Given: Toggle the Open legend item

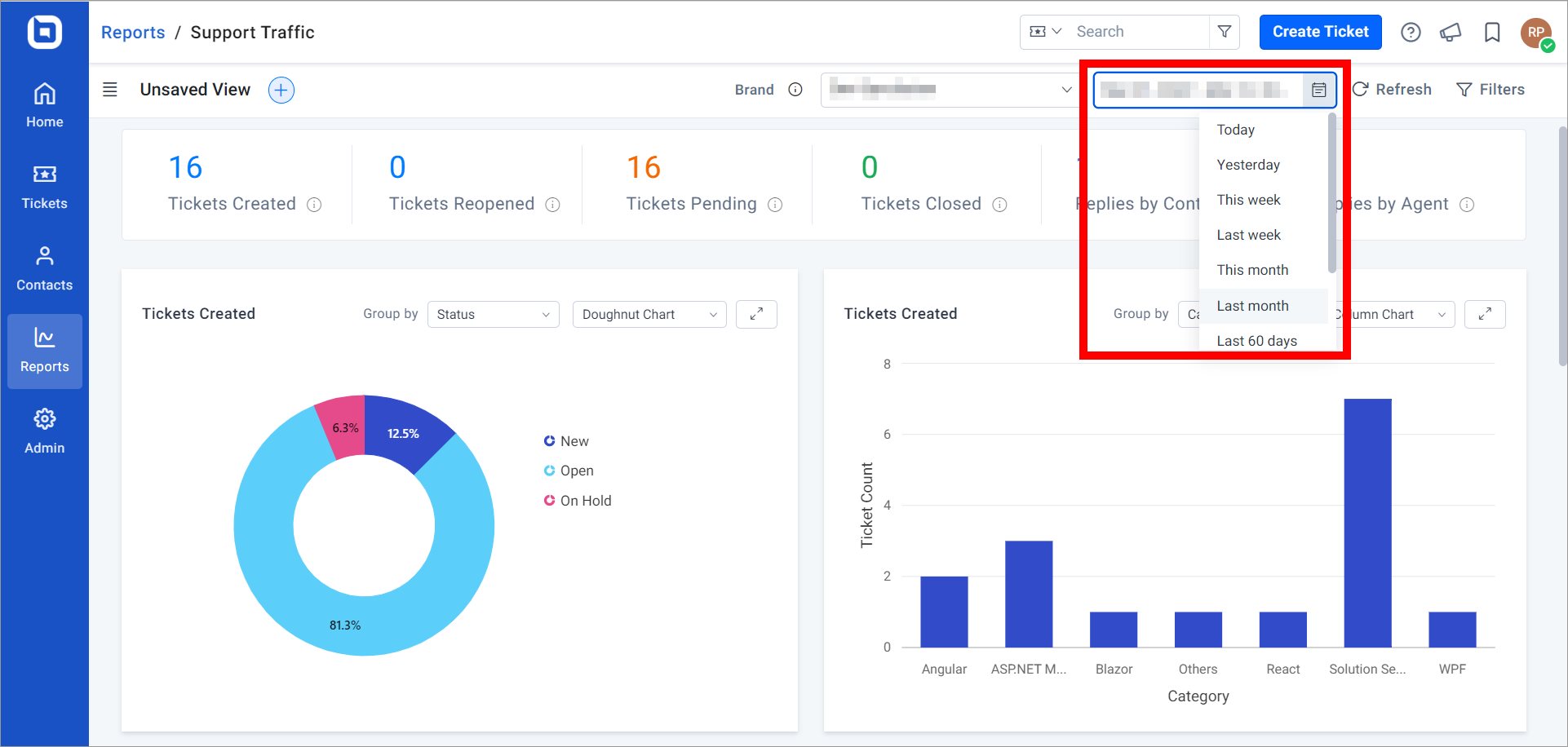Looking at the screenshot, I should tap(569, 471).
